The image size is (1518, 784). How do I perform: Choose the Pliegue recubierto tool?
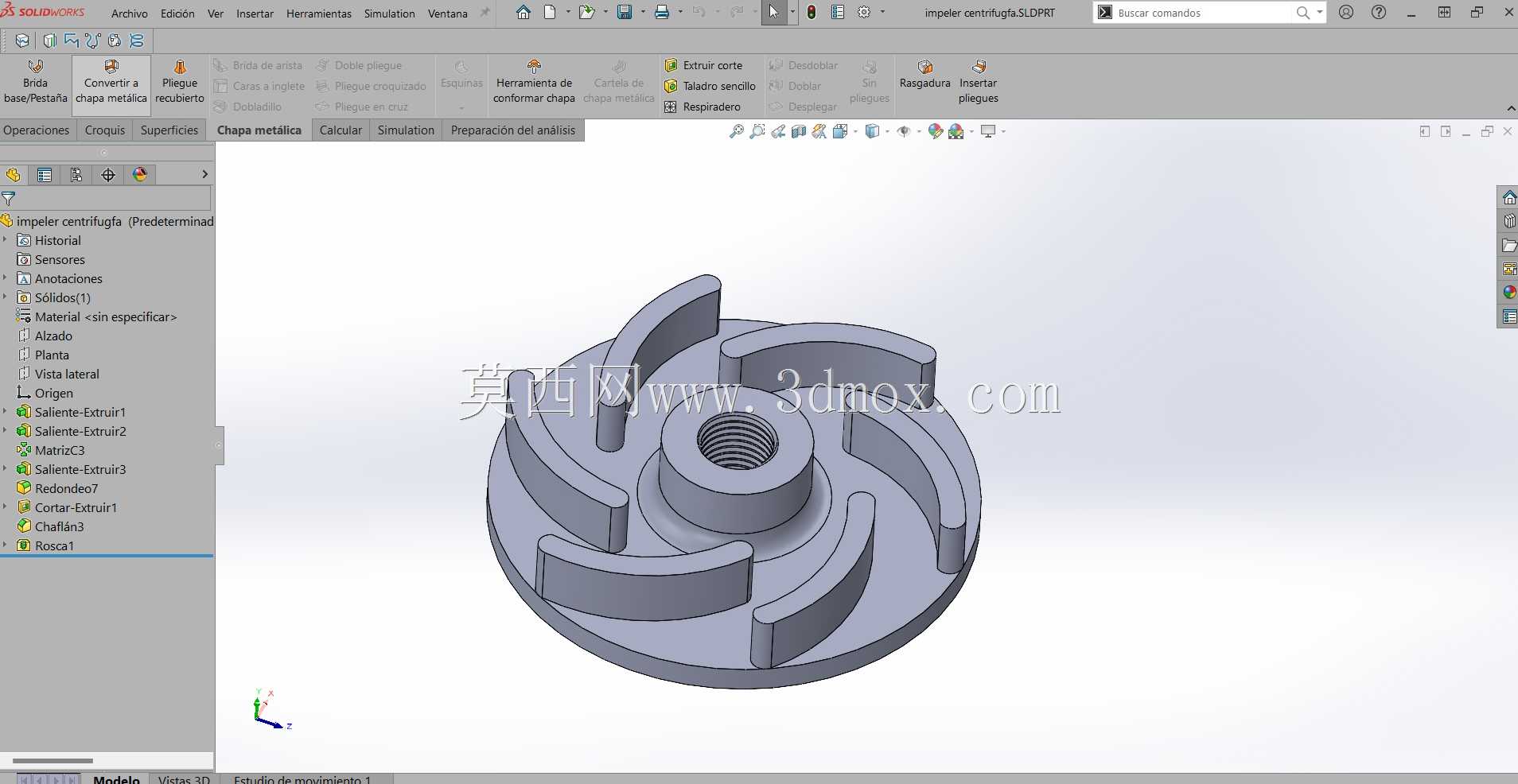[x=180, y=82]
